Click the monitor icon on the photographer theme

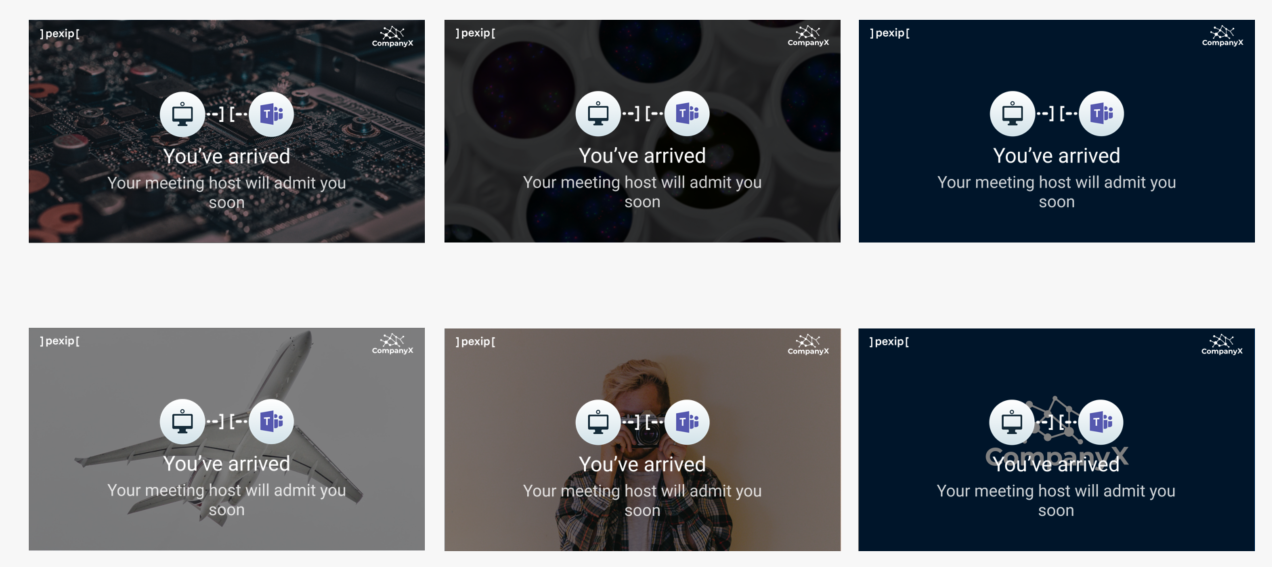pos(598,422)
